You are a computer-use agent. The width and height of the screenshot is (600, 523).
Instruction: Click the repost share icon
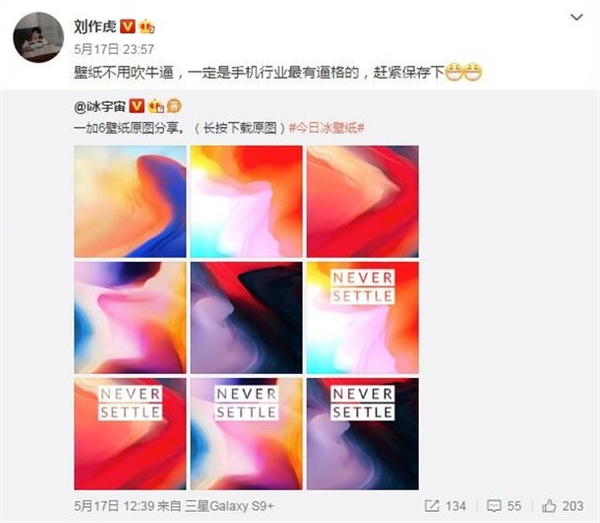click(x=432, y=506)
